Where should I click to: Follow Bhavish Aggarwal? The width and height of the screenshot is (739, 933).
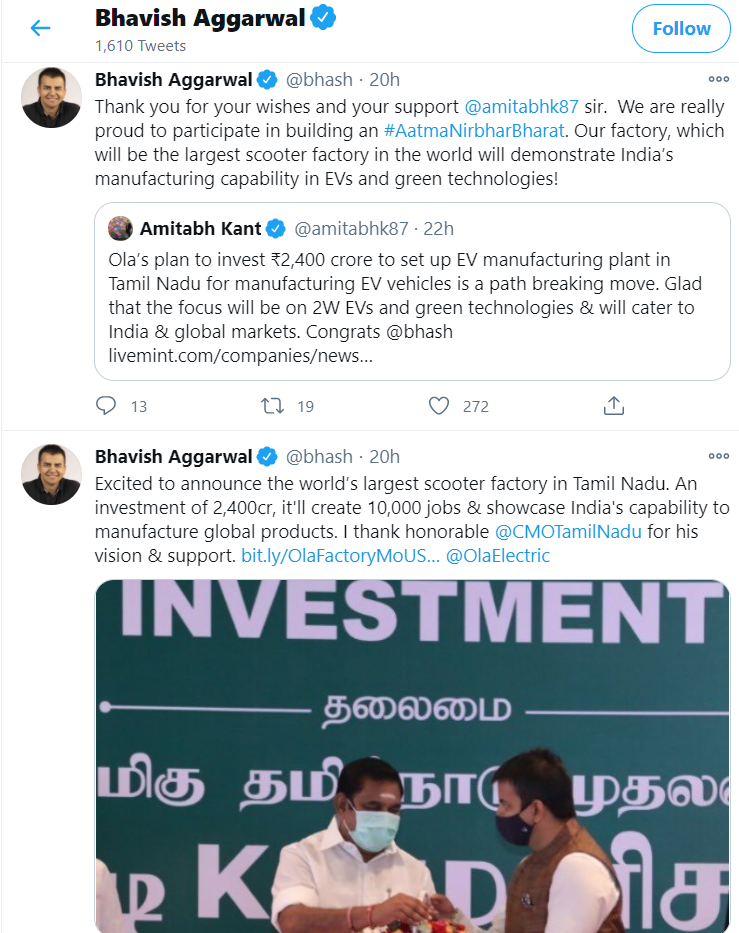[x=681, y=29]
